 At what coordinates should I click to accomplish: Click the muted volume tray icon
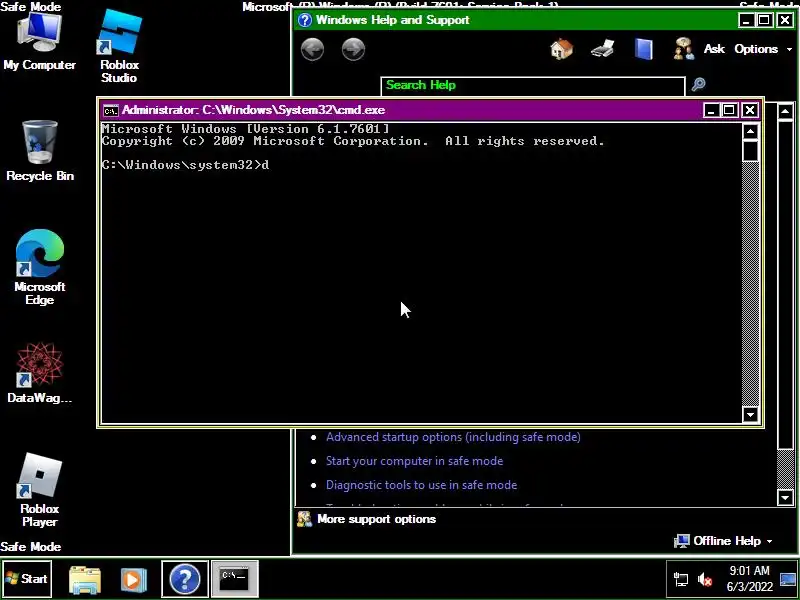point(706,580)
